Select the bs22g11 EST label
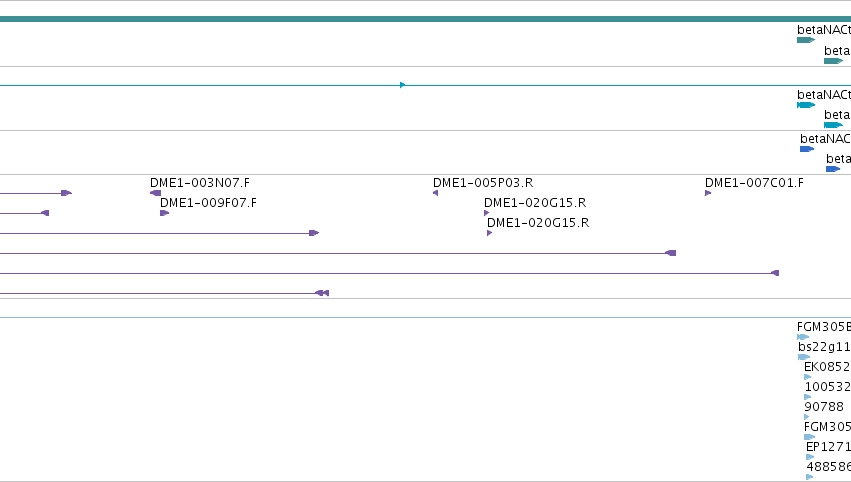Viewport: 851px width, 482px height. [x=824, y=347]
